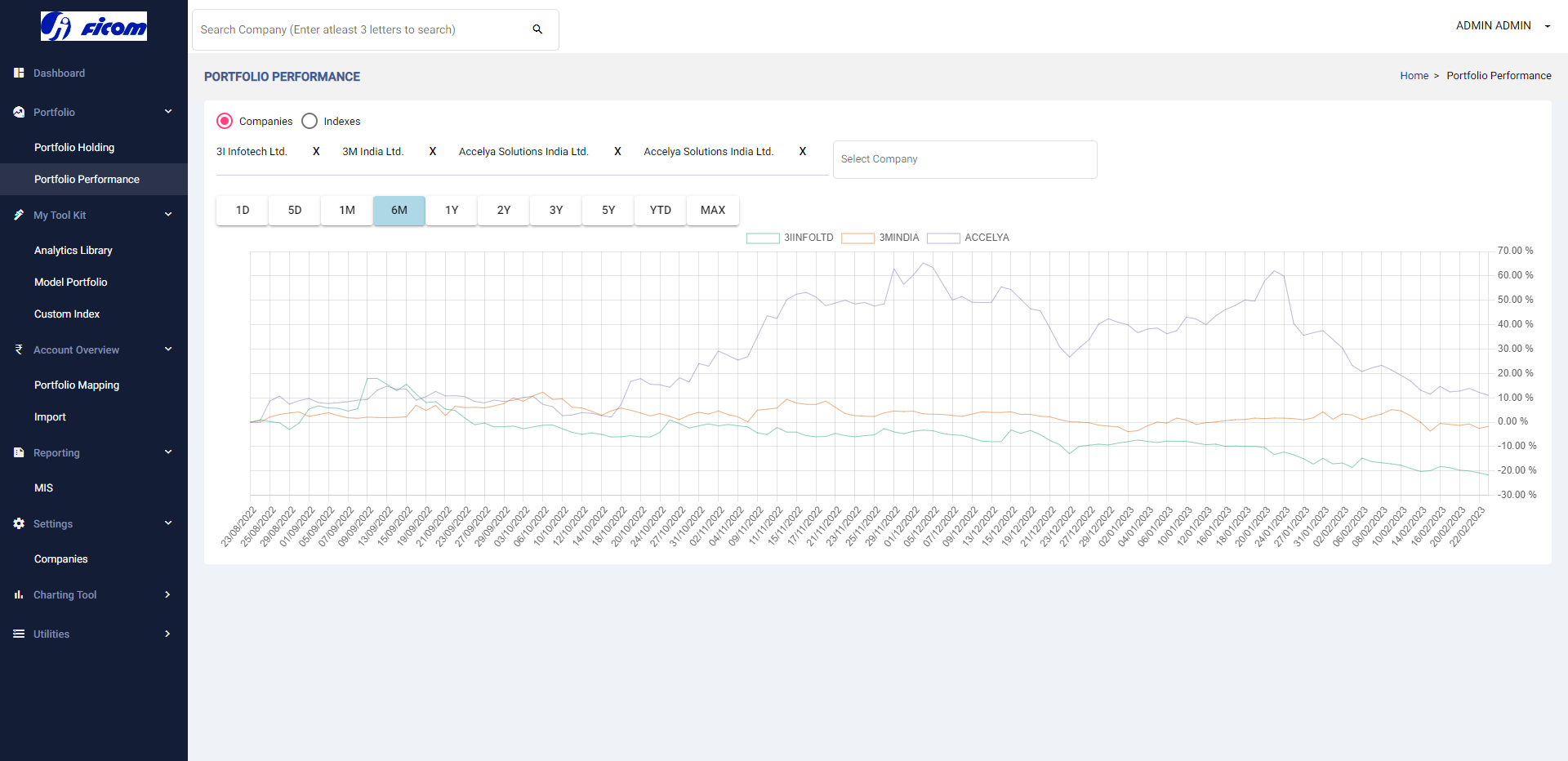
Task: Toggle 3IINFOLTD series in chart legend
Action: (790, 238)
